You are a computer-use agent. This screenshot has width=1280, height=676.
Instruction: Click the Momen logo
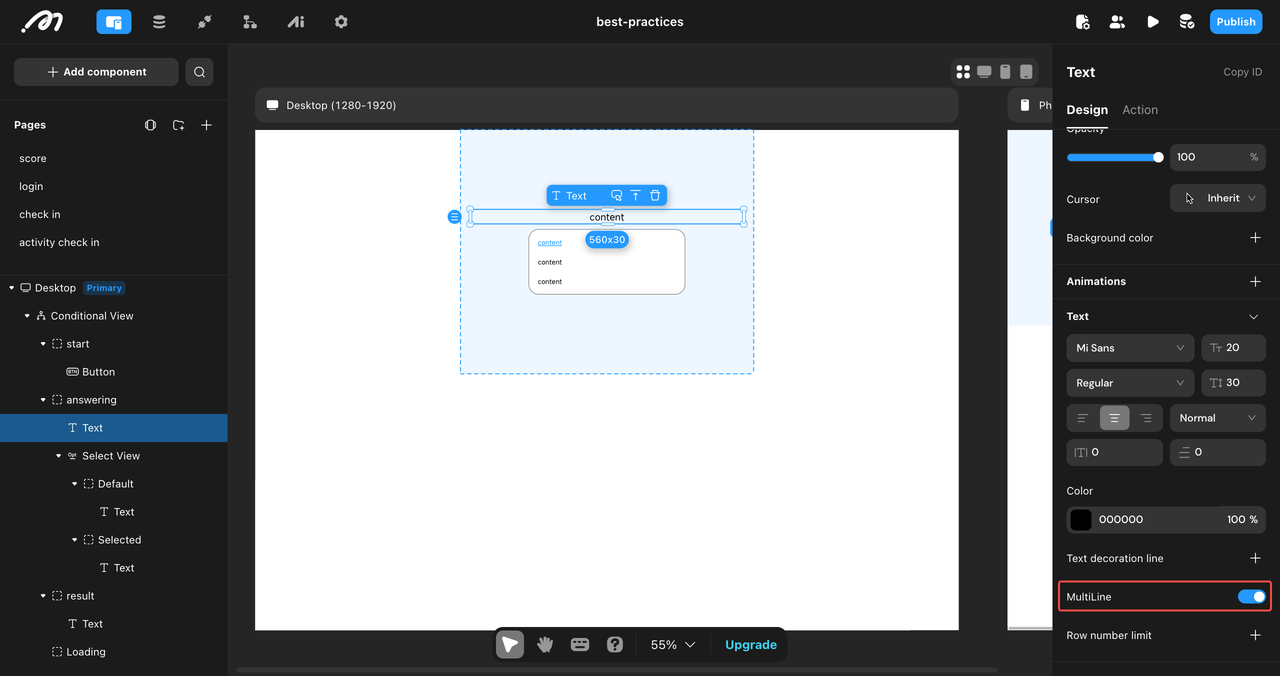pos(42,21)
